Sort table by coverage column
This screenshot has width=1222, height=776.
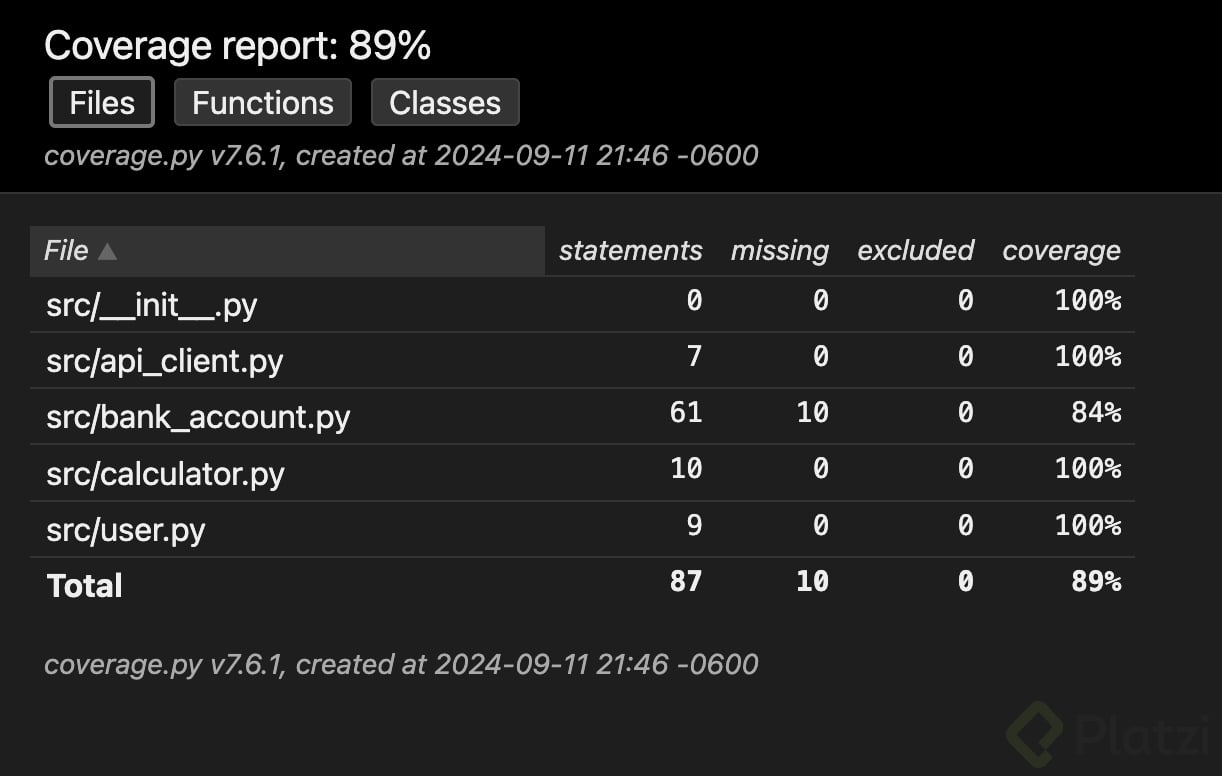click(x=1061, y=251)
